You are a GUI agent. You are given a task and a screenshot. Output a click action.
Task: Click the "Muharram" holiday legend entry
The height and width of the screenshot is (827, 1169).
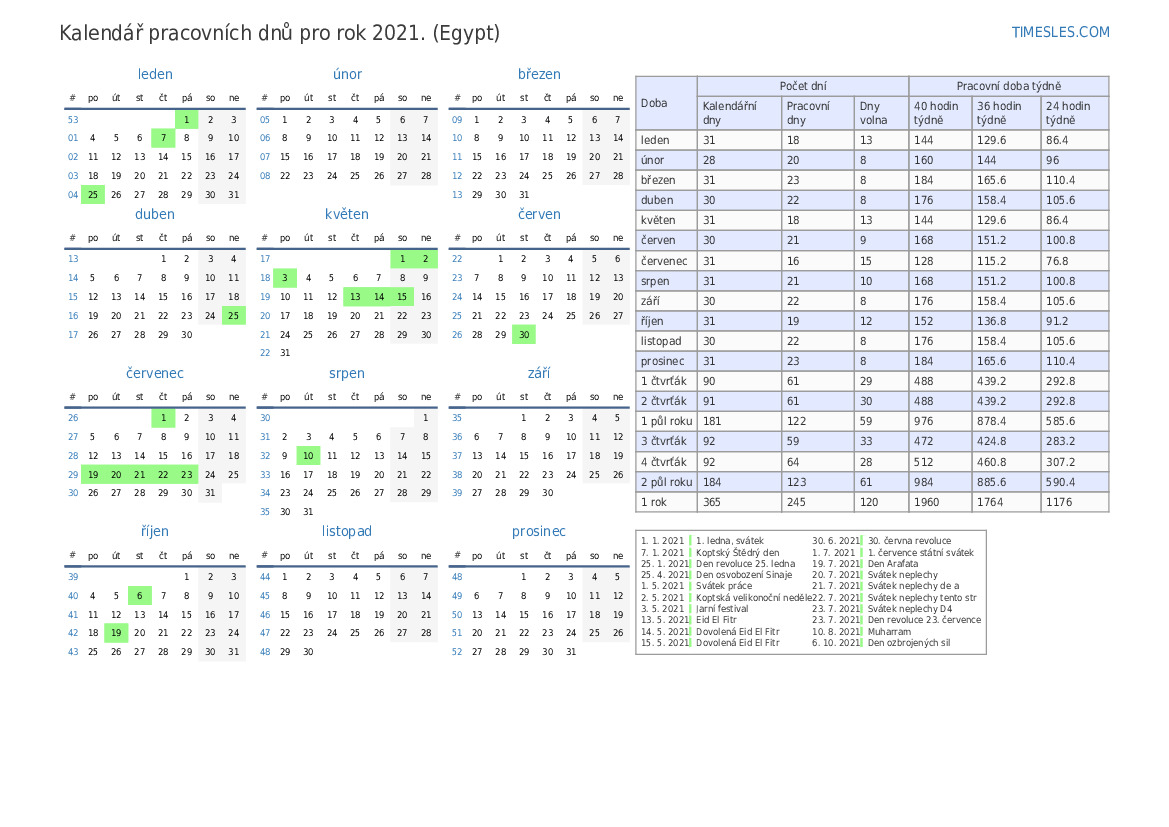[889, 632]
